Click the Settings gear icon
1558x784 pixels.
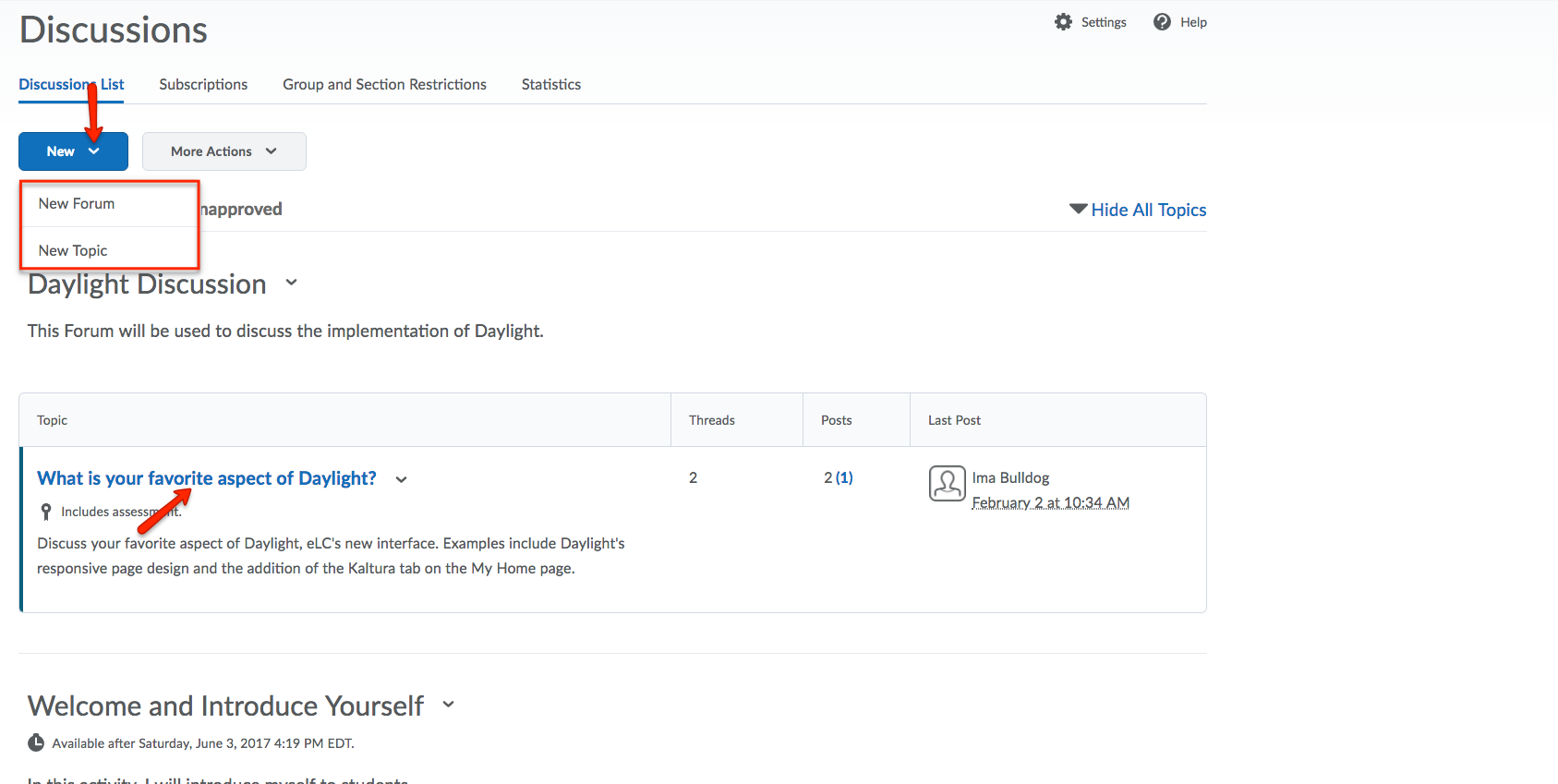click(x=1063, y=22)
